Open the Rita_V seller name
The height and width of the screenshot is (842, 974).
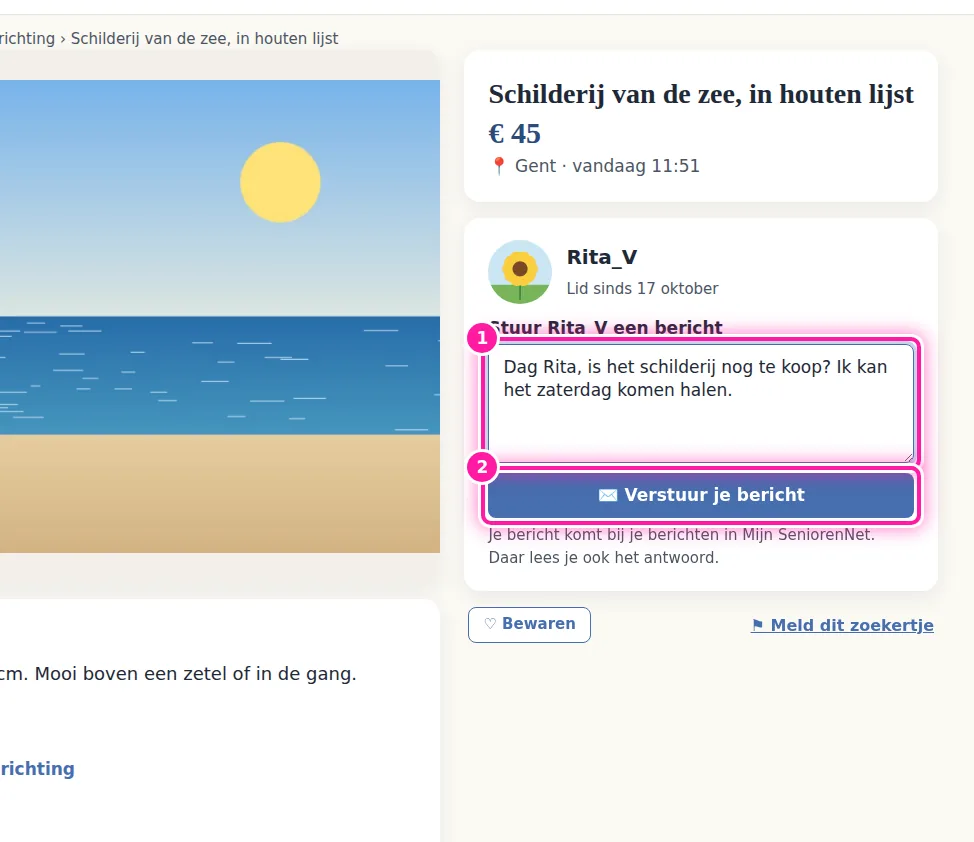[602, 257]
